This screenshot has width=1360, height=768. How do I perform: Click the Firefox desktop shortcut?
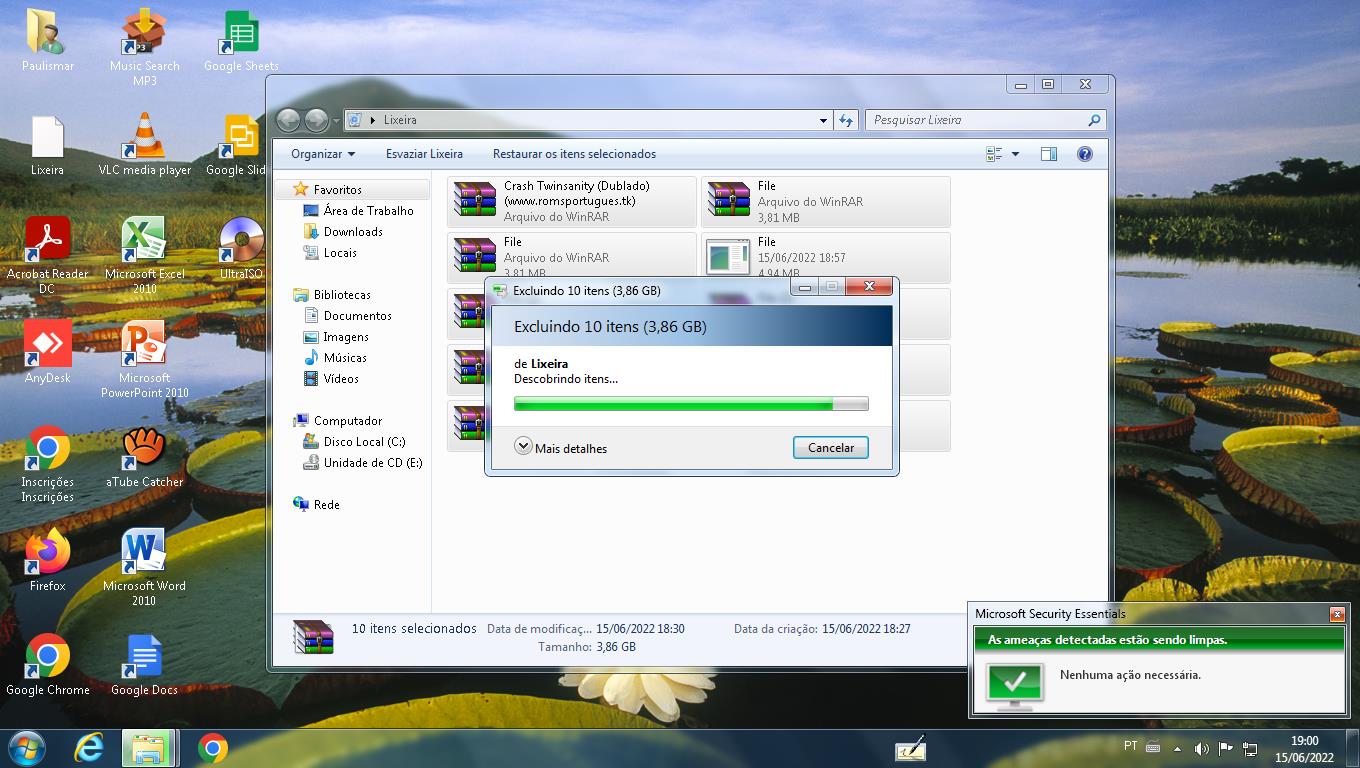click(47, 554)
